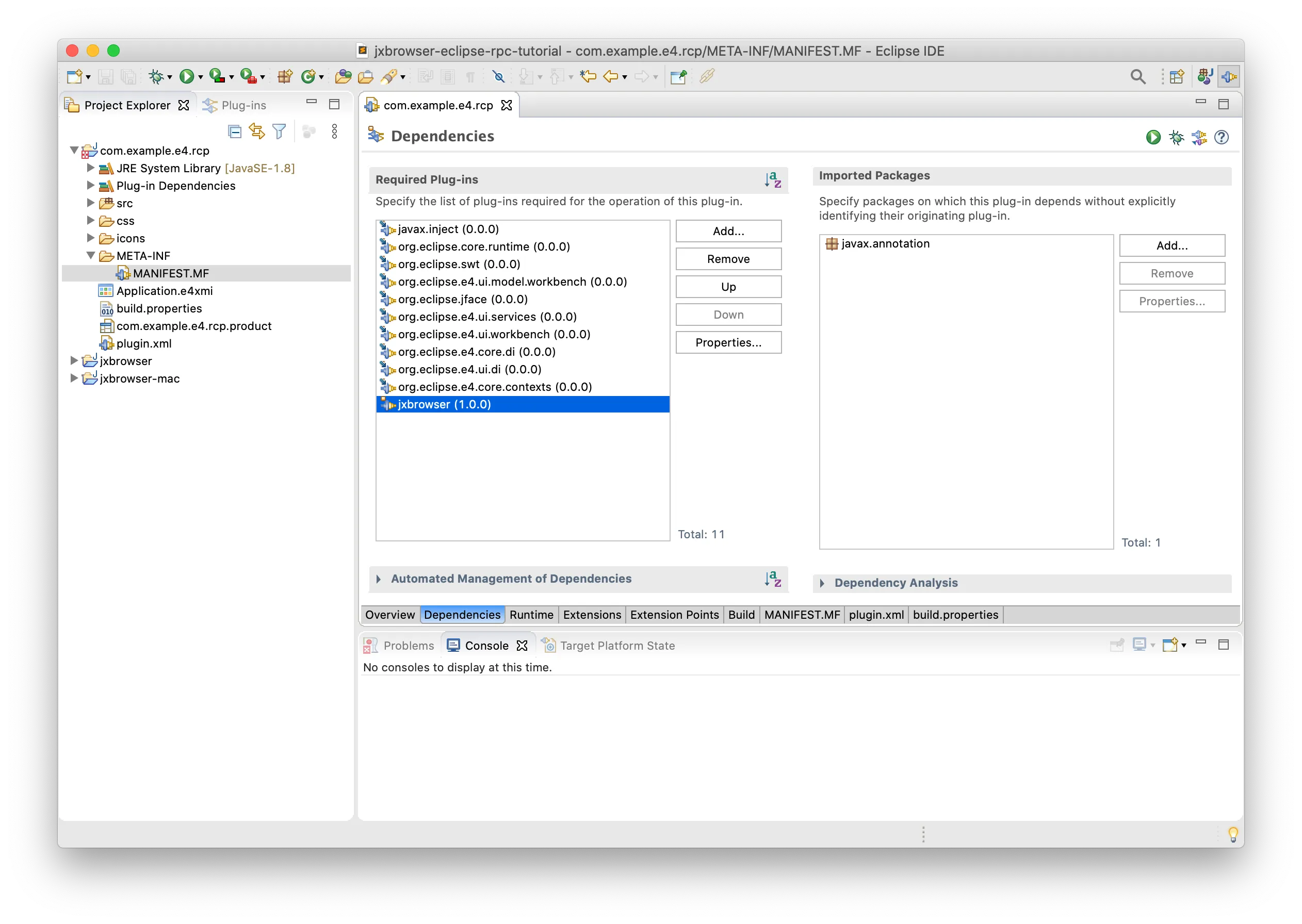Click the Add button in Imported Packages
The image size is (1302, 924).
pos(1171,245)
